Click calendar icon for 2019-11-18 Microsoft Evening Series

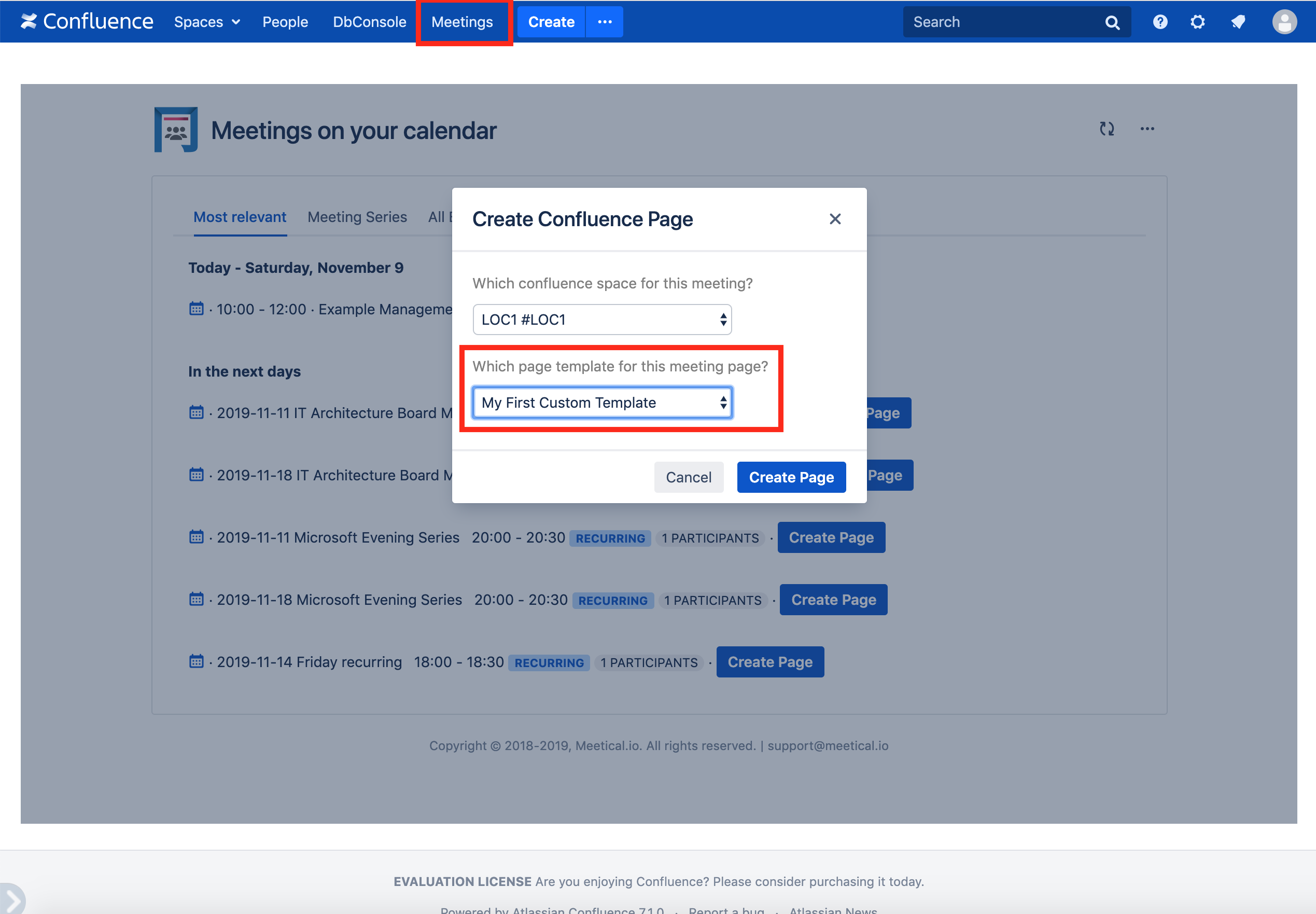coord(197,600)
